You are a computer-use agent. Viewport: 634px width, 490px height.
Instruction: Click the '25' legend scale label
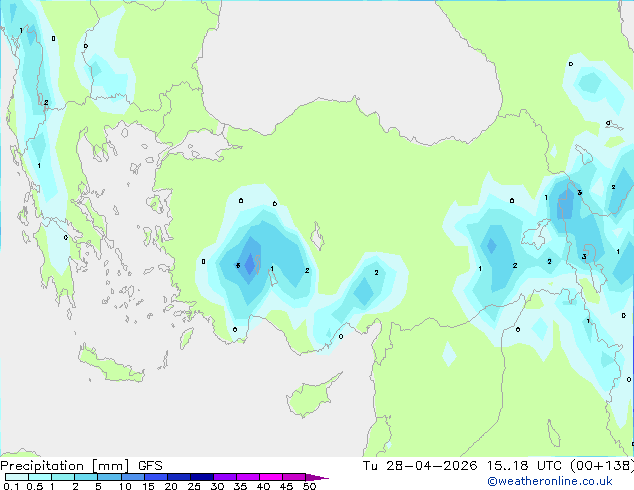coord(194,486)
